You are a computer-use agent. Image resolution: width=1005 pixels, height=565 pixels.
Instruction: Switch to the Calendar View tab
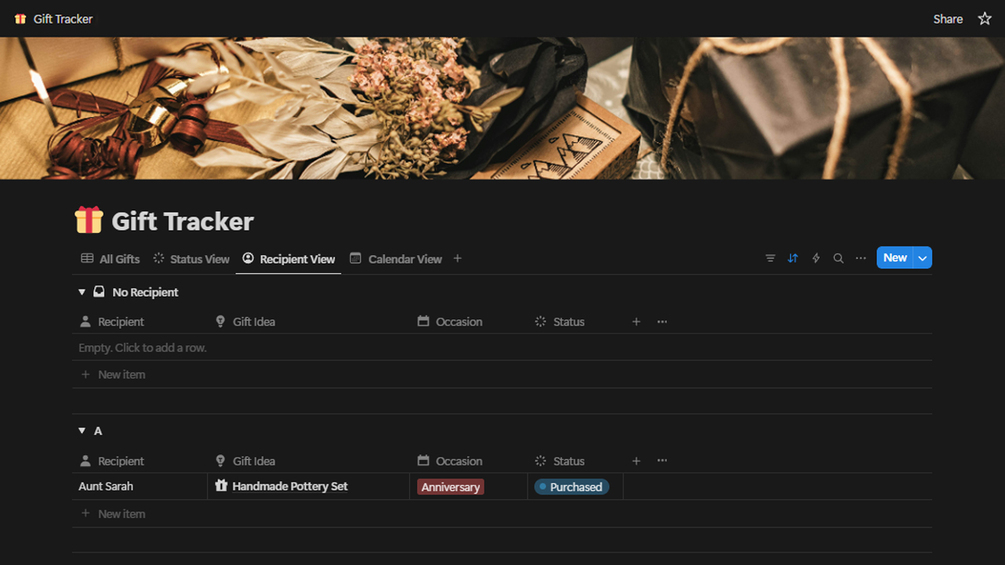click(x=395, y=259)
